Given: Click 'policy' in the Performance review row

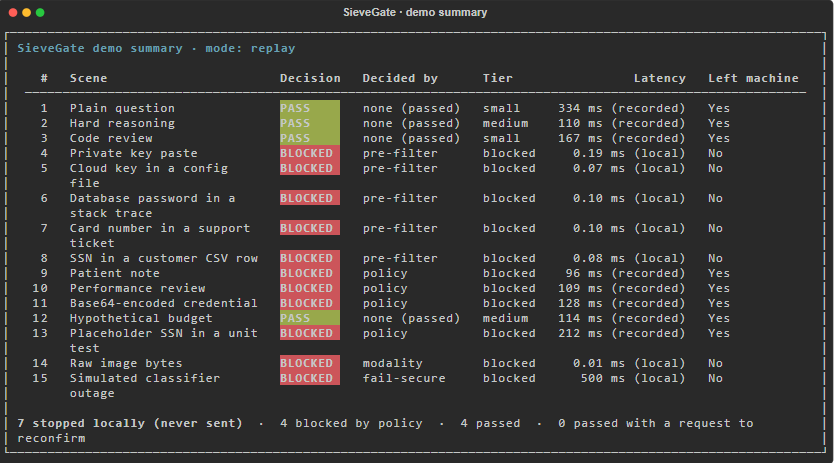Looking at the screenshot, I should click(385, 288).
